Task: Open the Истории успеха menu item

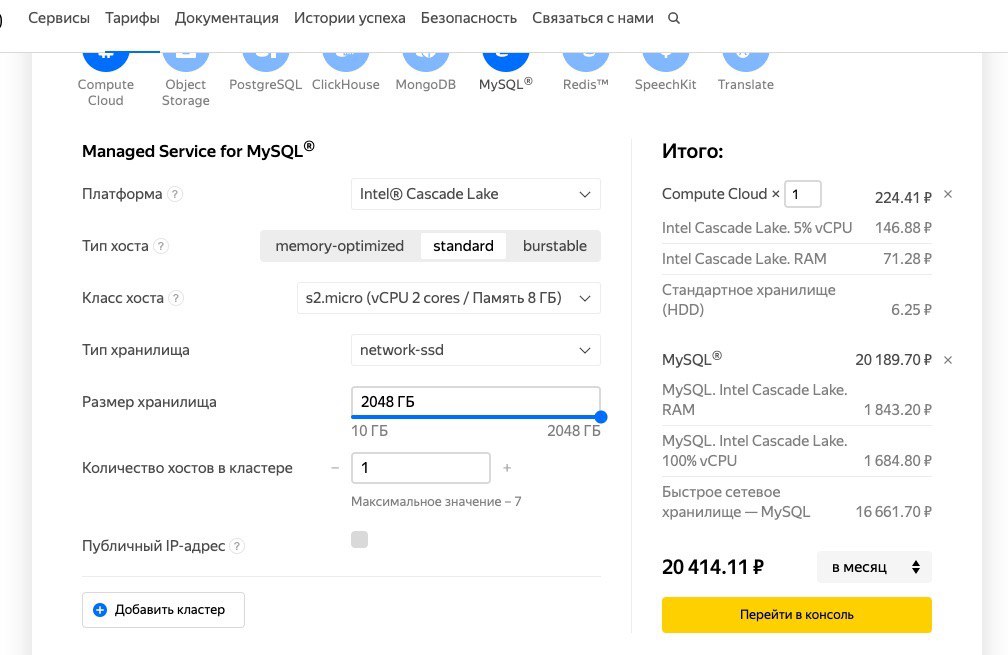Action: pos(350,18)
